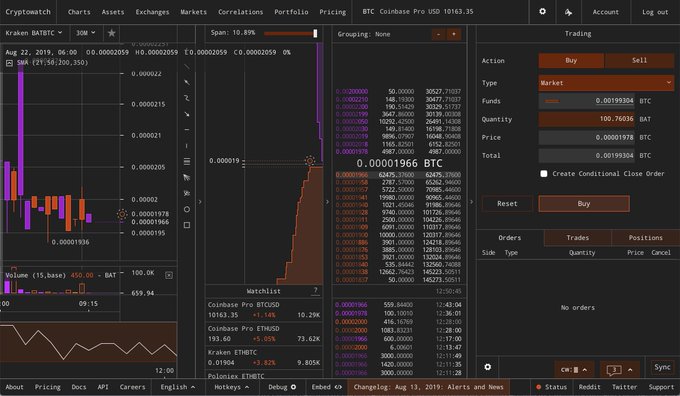
Task: Open the Market order type dropdown
Action: [606, 83]
